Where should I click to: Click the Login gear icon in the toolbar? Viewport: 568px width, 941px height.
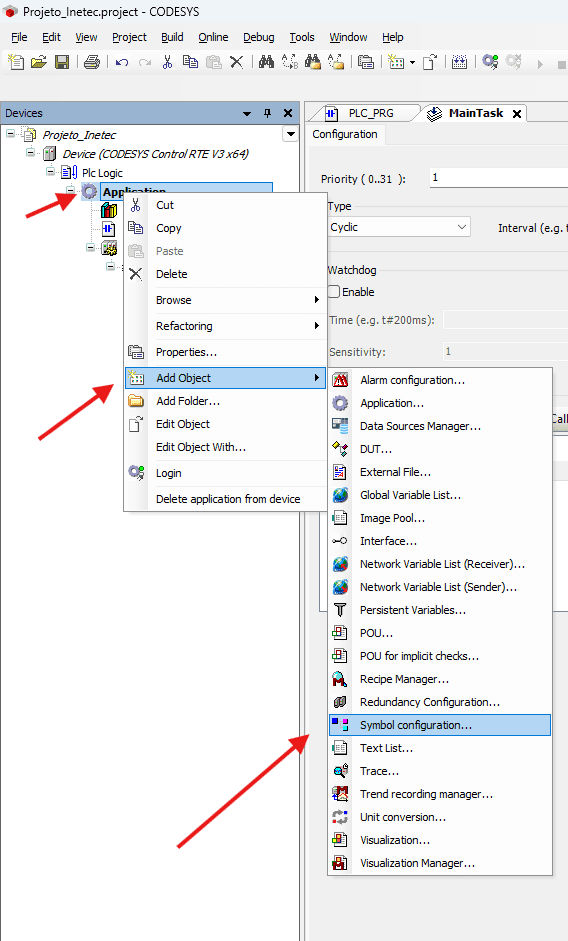(x=490, y=62)
